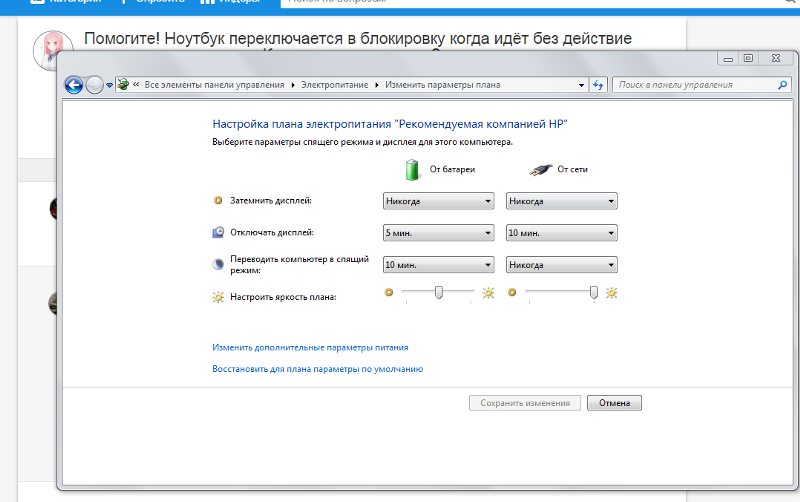Maximize the control panel window

tap(748, 59)
